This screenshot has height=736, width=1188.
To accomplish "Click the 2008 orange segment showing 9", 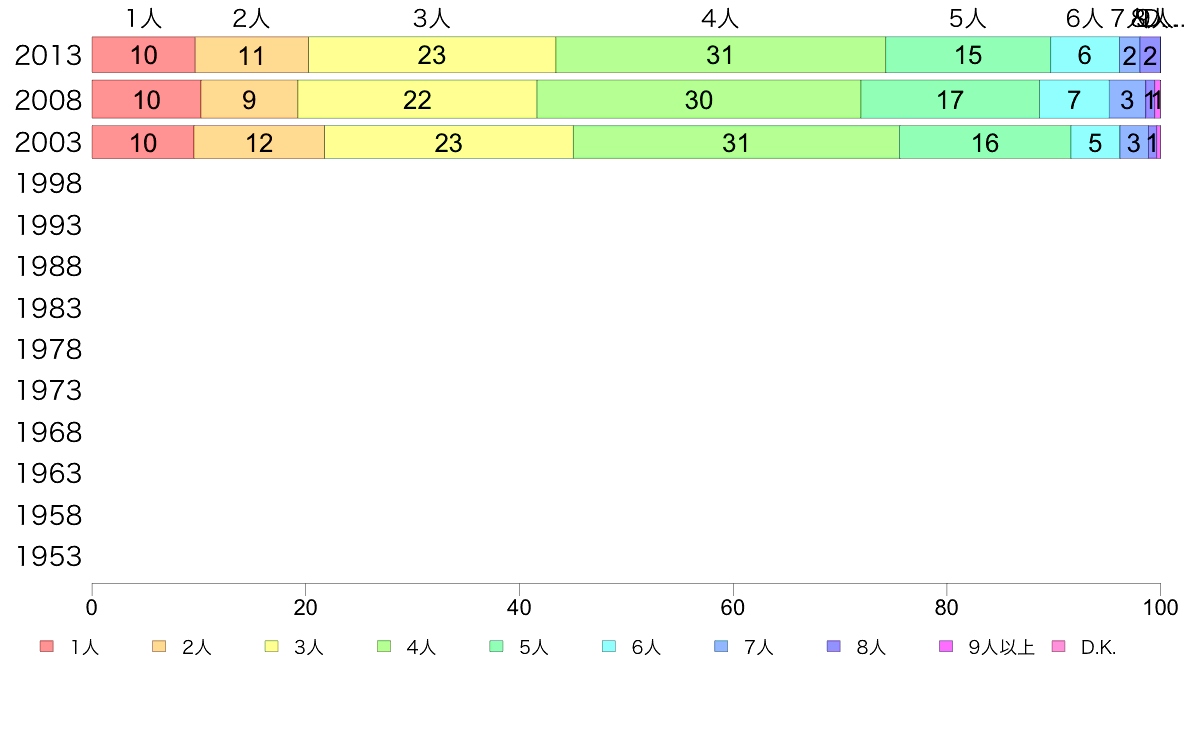I will pos(249,99).
